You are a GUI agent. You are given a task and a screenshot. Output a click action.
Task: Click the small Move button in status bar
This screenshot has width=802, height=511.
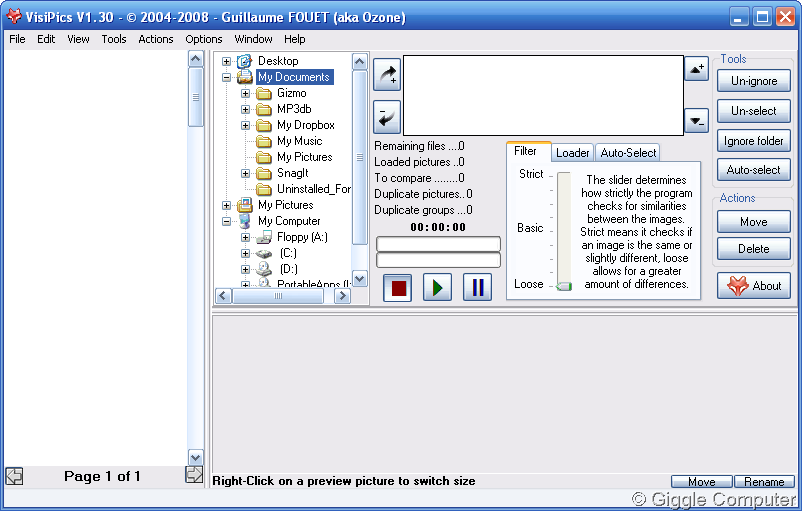pos(702,481)
